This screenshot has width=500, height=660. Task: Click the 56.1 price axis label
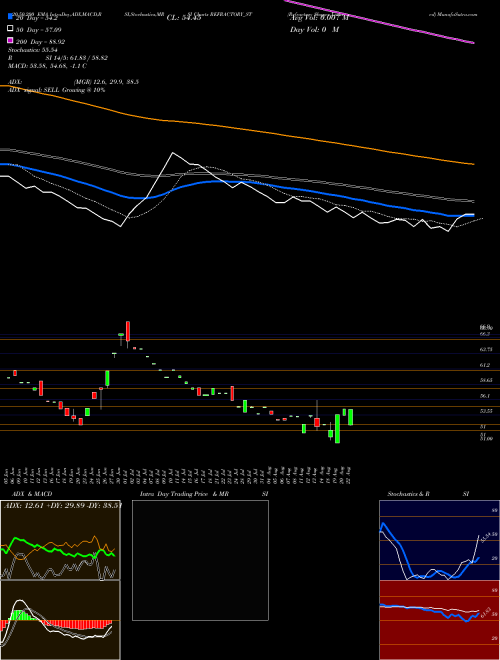484,396
